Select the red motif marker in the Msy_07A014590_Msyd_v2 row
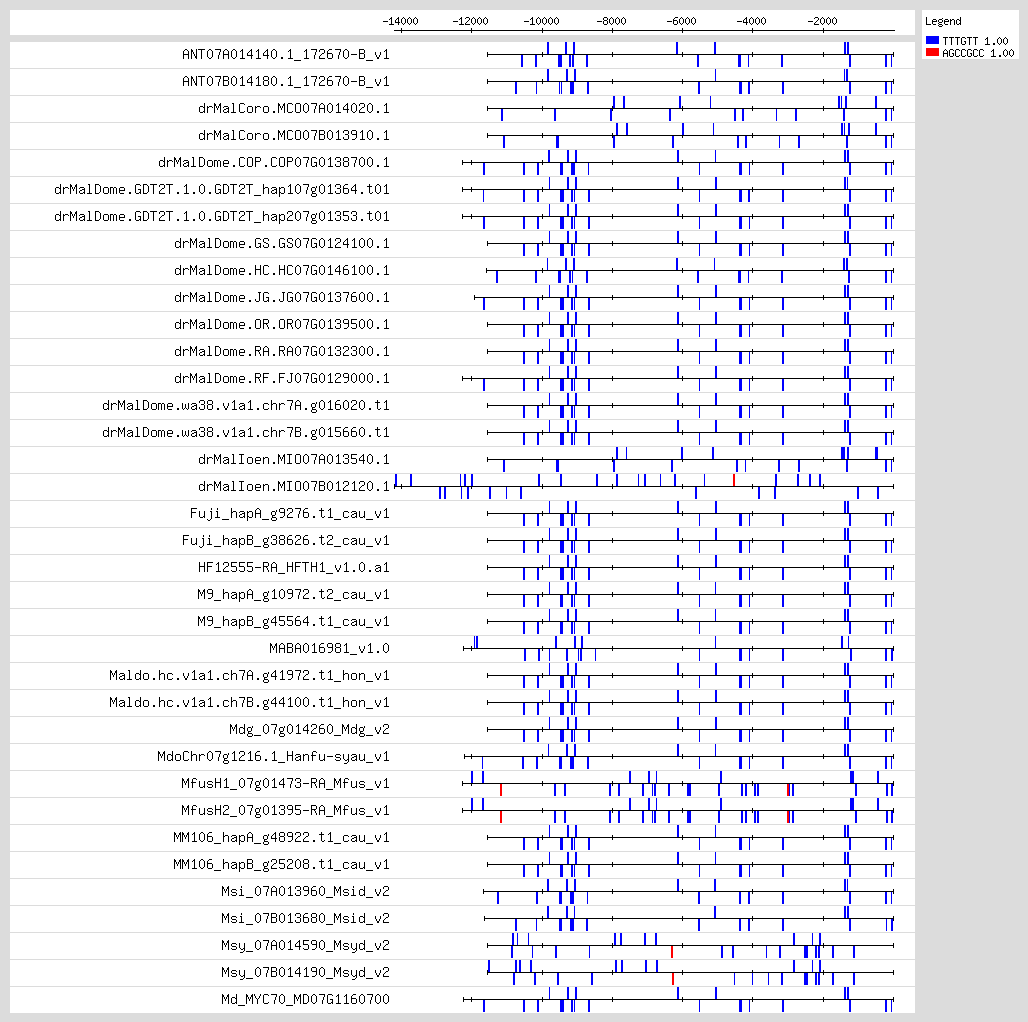Image resolution: width=1028 pixels, height=1022 pixels. [x=672, y=951]
